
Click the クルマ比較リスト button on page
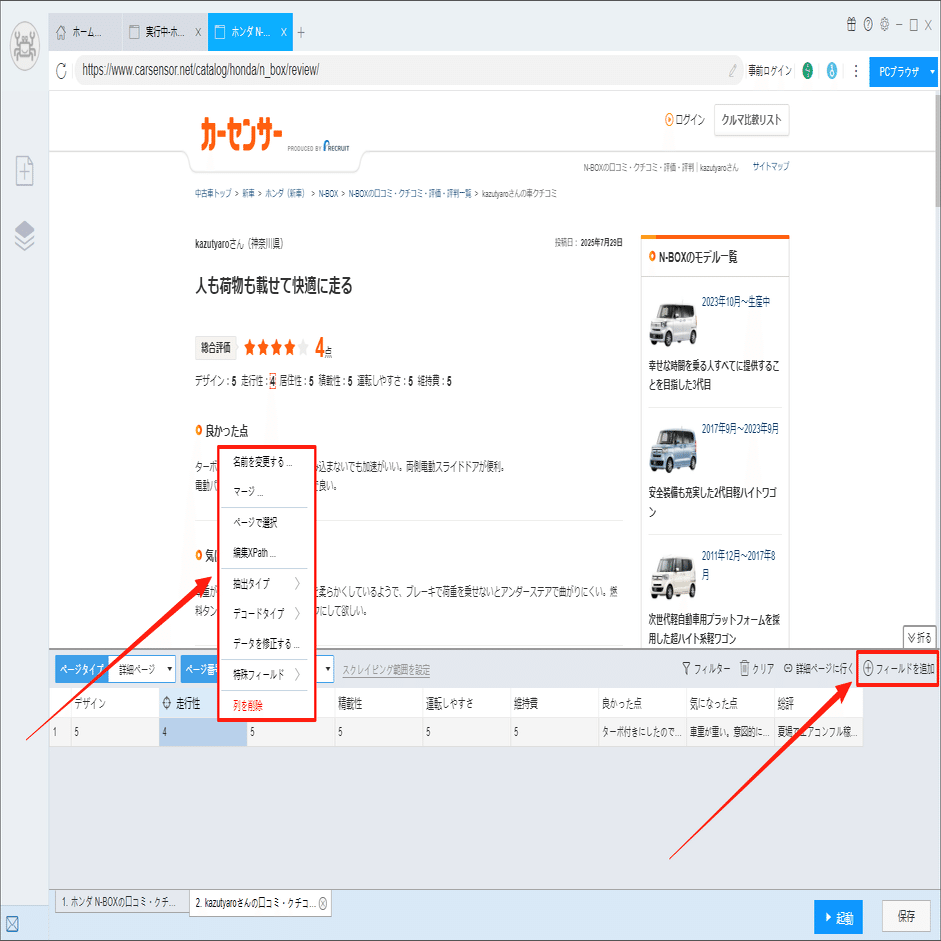pos(751,120)
